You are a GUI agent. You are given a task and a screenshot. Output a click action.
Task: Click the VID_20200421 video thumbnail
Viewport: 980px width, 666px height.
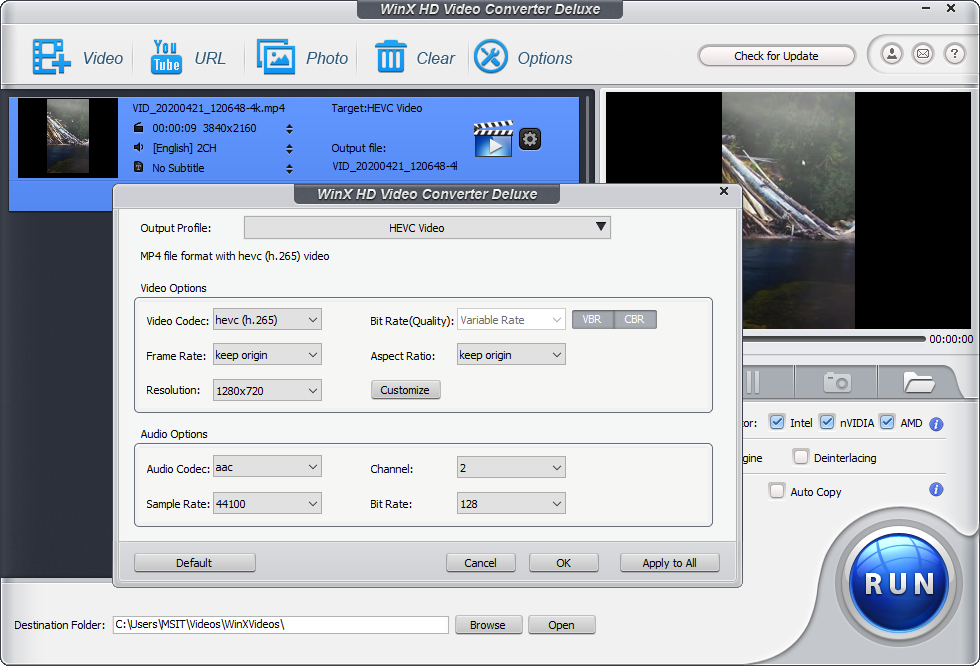coord(66,137)
